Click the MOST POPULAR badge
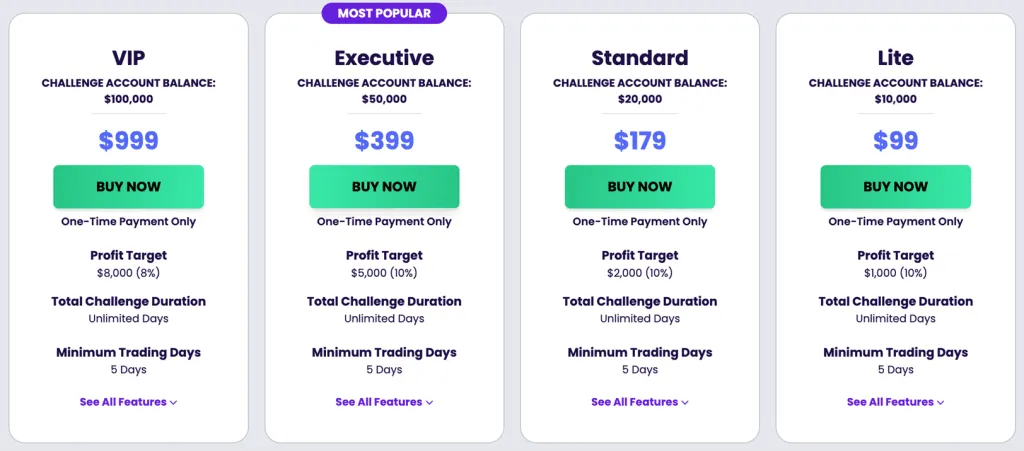The height and width of the screenshot is (451, 1024). (384, 13)
